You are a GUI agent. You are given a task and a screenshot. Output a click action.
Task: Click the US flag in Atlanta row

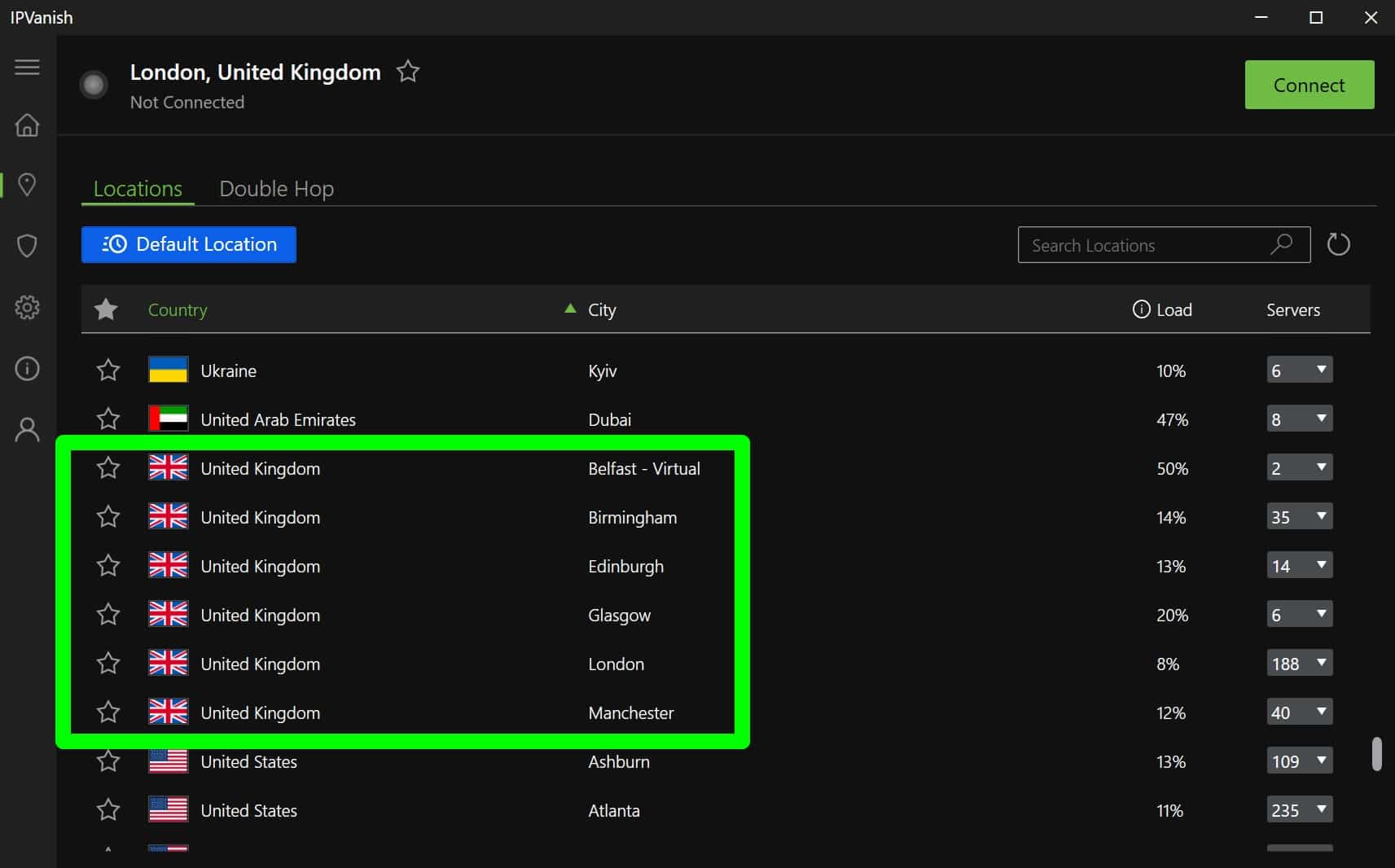click(x=169, y=809)
